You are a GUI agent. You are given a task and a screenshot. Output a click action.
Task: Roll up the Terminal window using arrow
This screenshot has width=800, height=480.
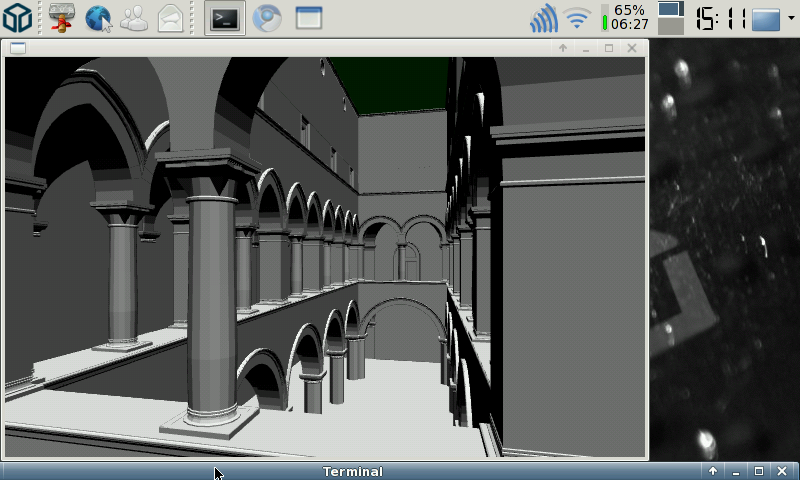pos(713,471)
